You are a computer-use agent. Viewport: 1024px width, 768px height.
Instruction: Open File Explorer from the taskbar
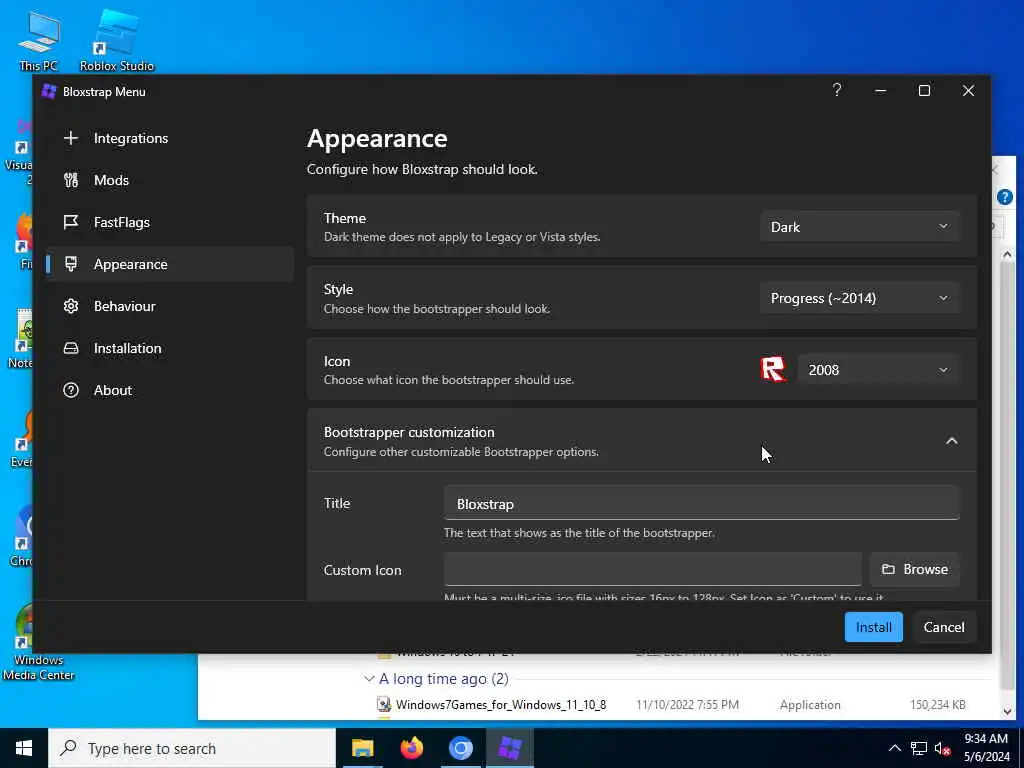pos(362,748)
